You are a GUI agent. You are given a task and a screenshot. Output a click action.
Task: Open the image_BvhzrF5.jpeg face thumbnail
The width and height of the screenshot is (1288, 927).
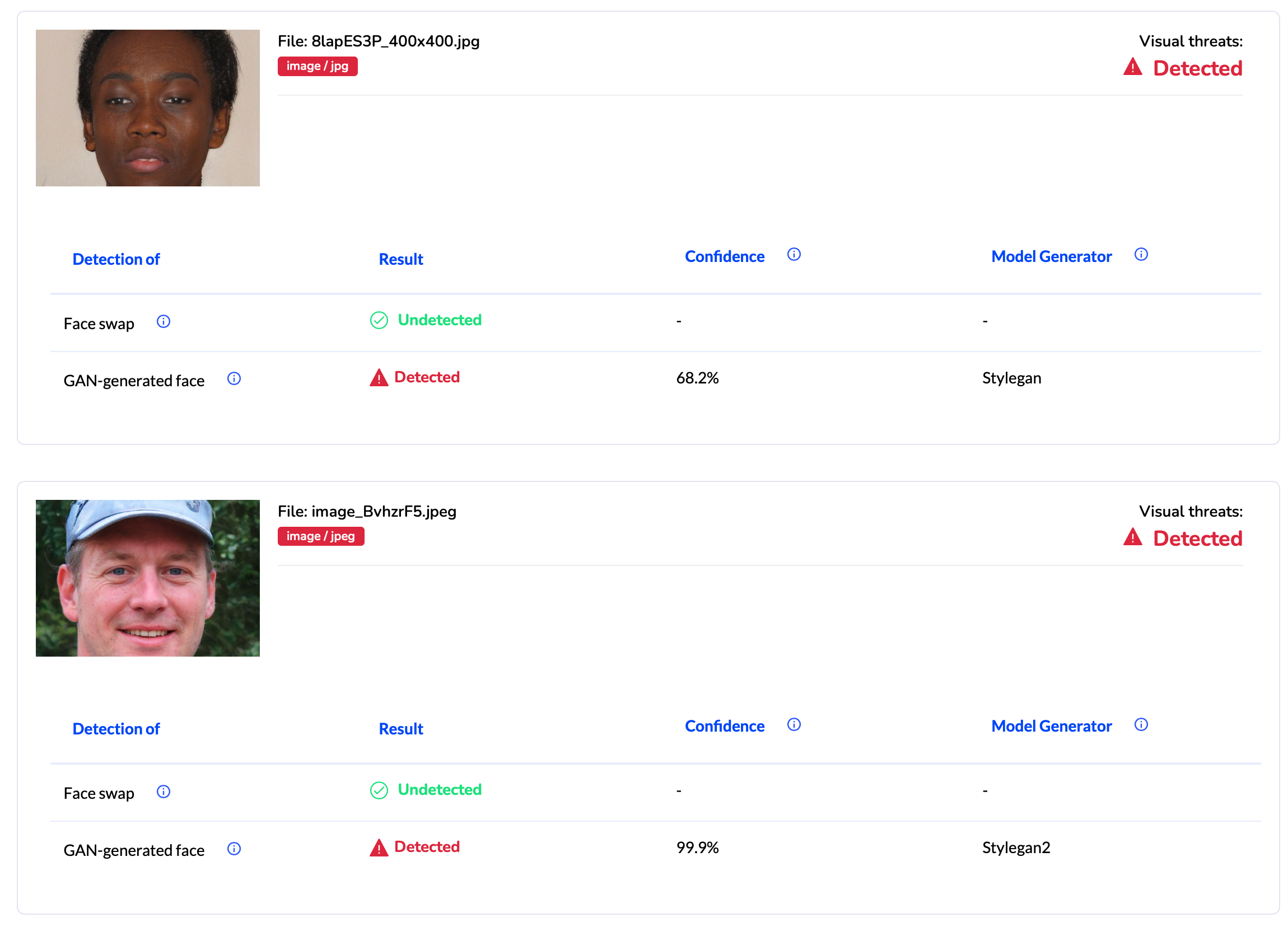click(x=148, y=578)
